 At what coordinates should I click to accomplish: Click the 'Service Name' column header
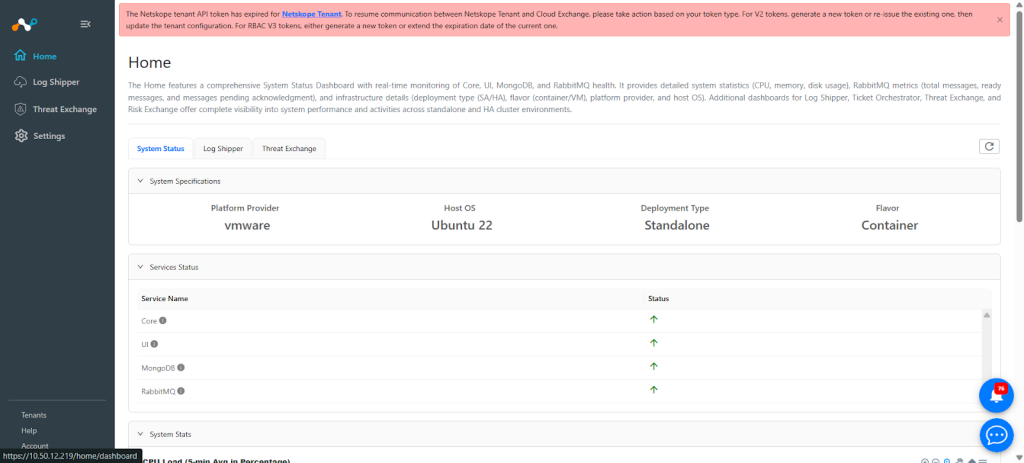click(165, 298)
